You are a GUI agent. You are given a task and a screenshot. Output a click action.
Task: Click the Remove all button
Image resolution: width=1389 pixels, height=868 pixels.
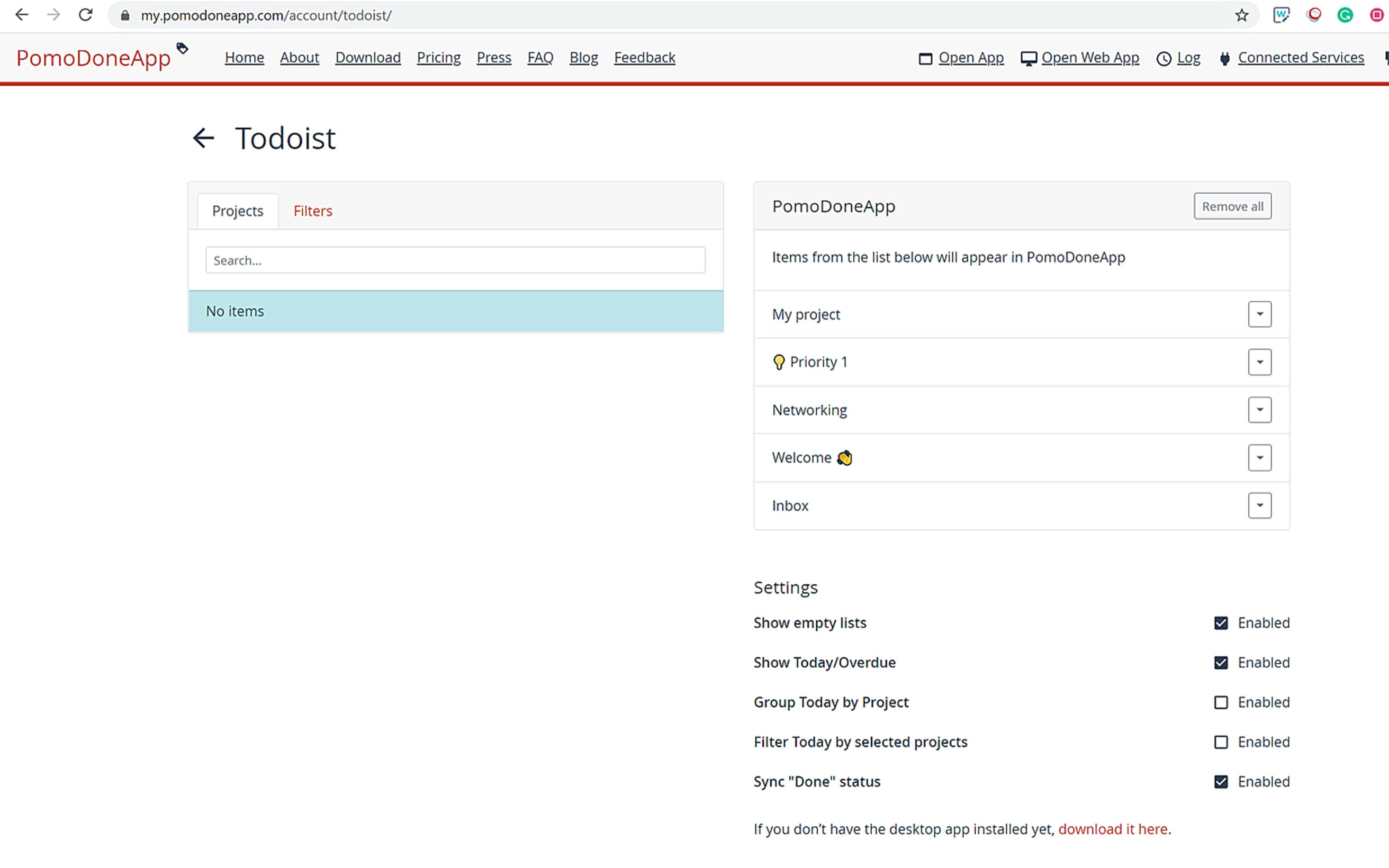[x=1232, y=206]
